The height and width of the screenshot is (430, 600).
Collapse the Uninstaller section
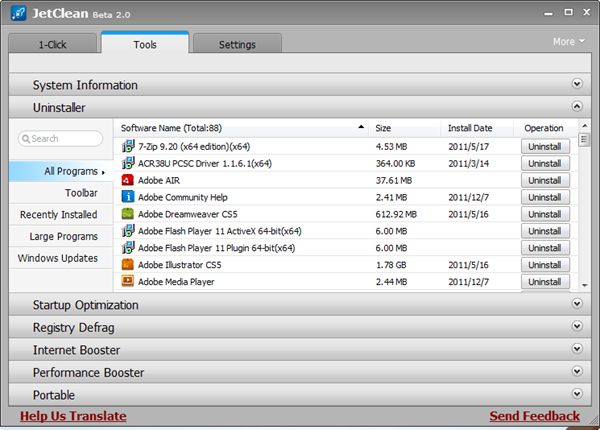[577, 106]
